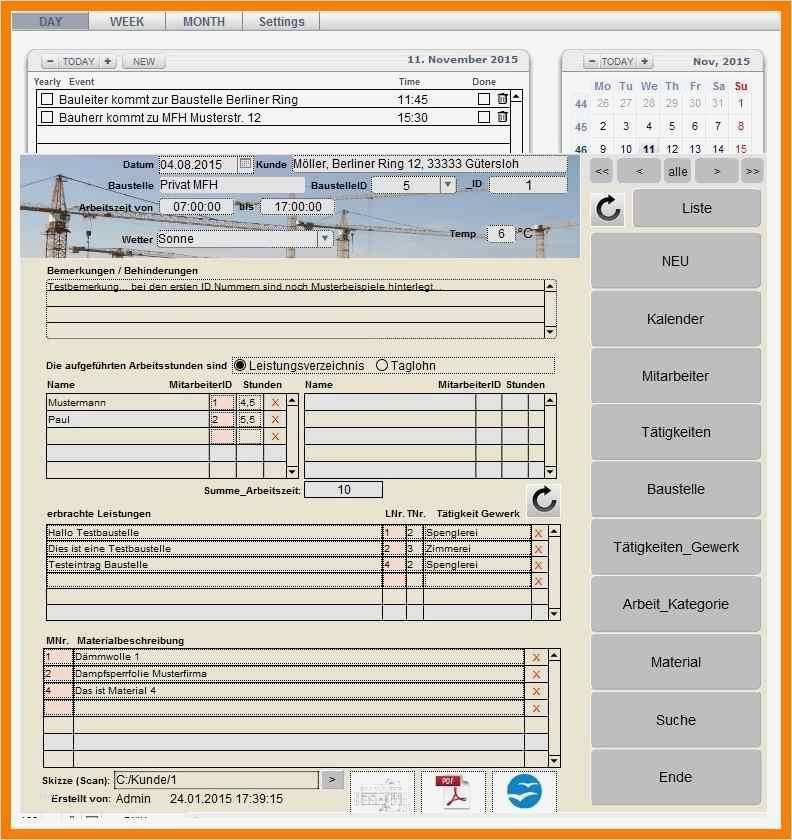The width and height of the screenshot is (792, 840).
Task: Go to previous record with < button
Action: (x=639, y=171)
